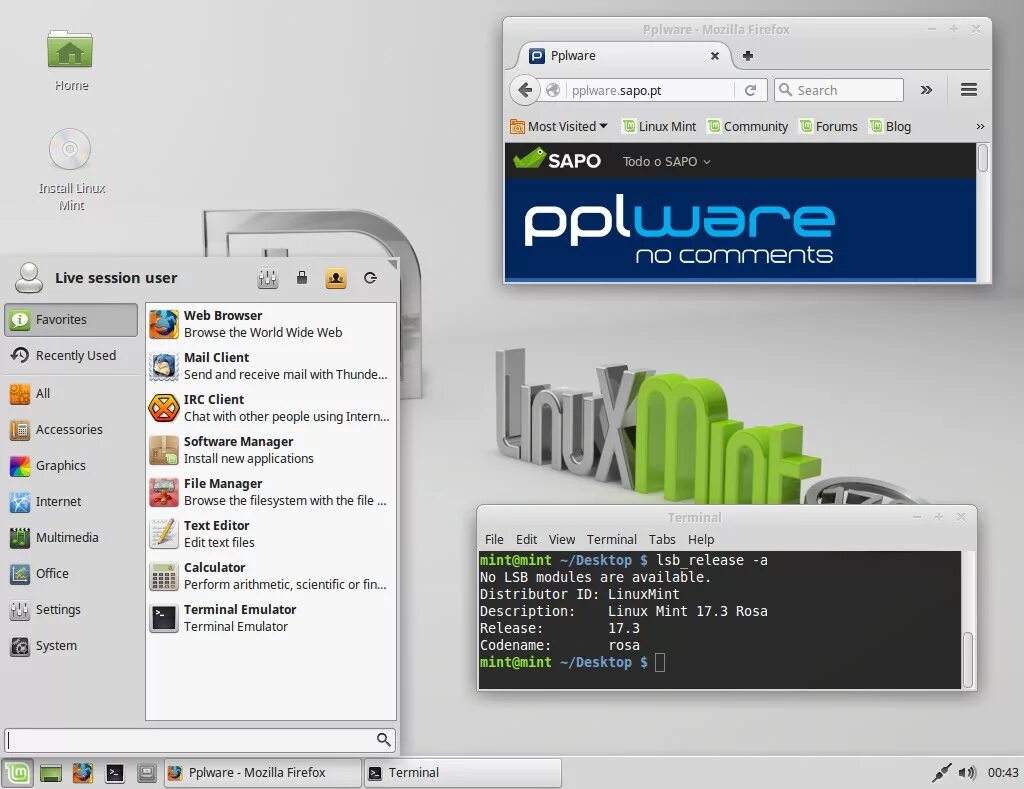
Task: Open the Office category
Action: (x=71, y=573)
